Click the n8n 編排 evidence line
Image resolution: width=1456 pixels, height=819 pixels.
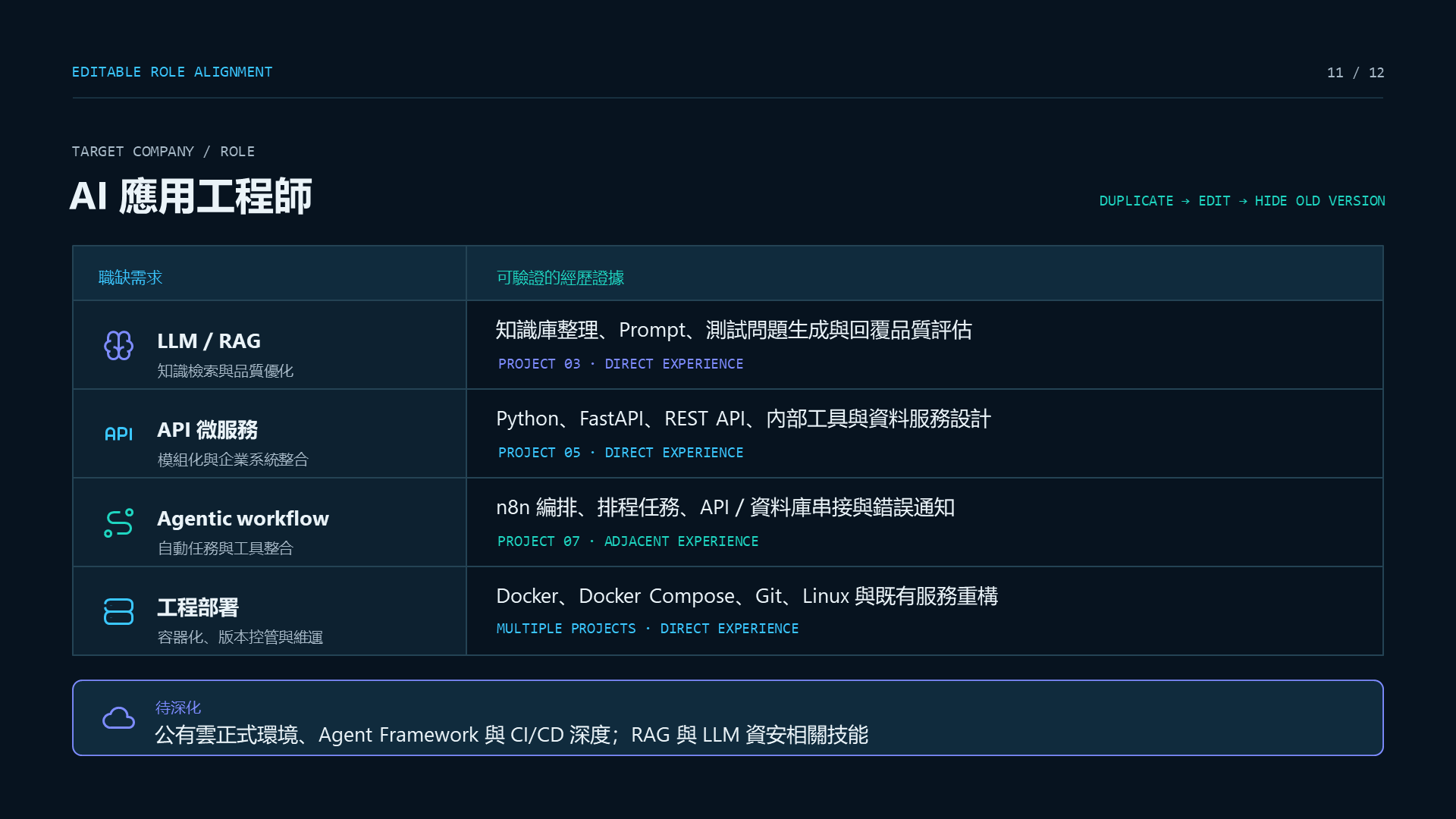tap(726, 507)
